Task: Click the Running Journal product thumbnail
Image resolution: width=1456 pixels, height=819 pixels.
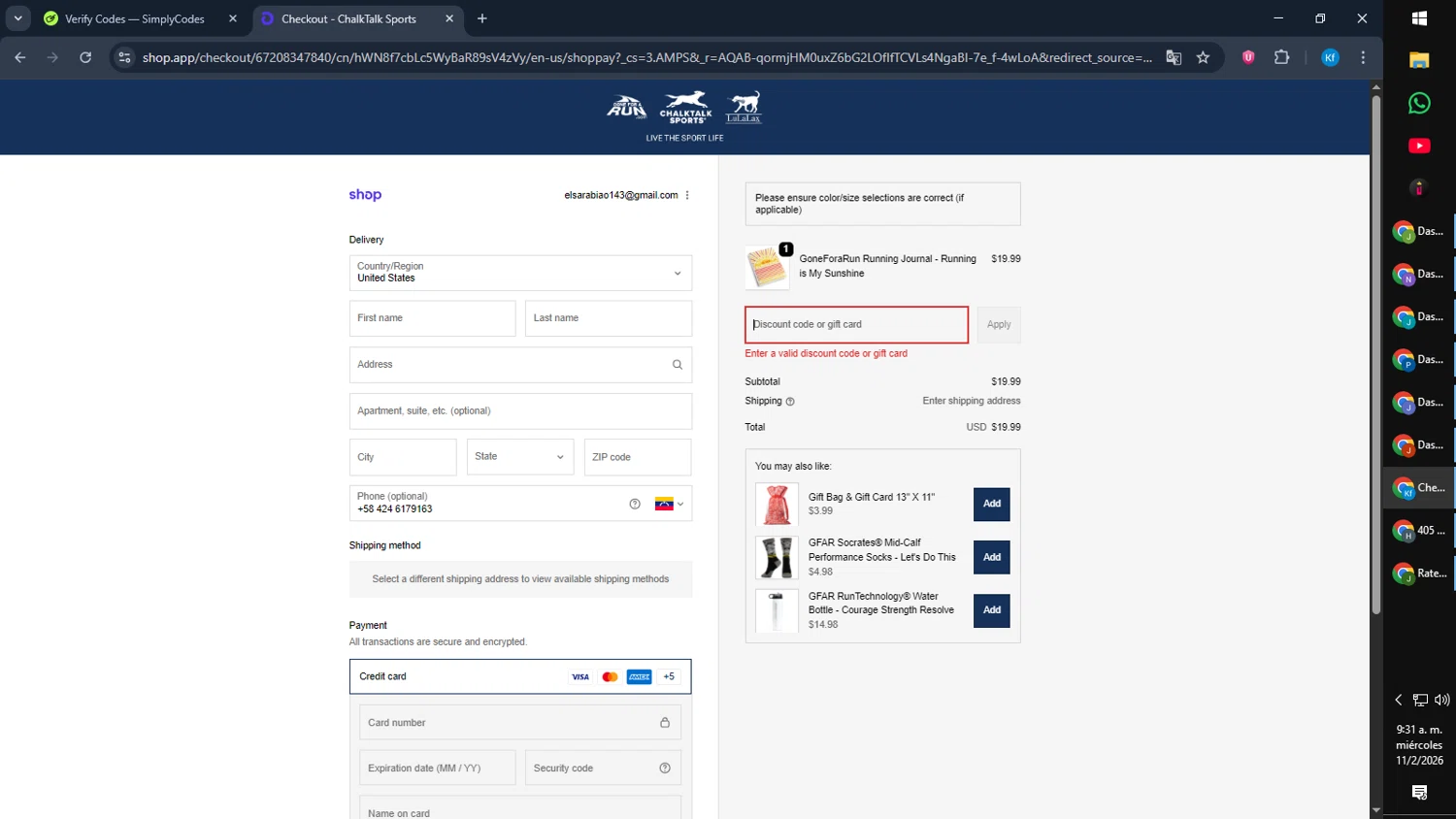Action: 767,268
